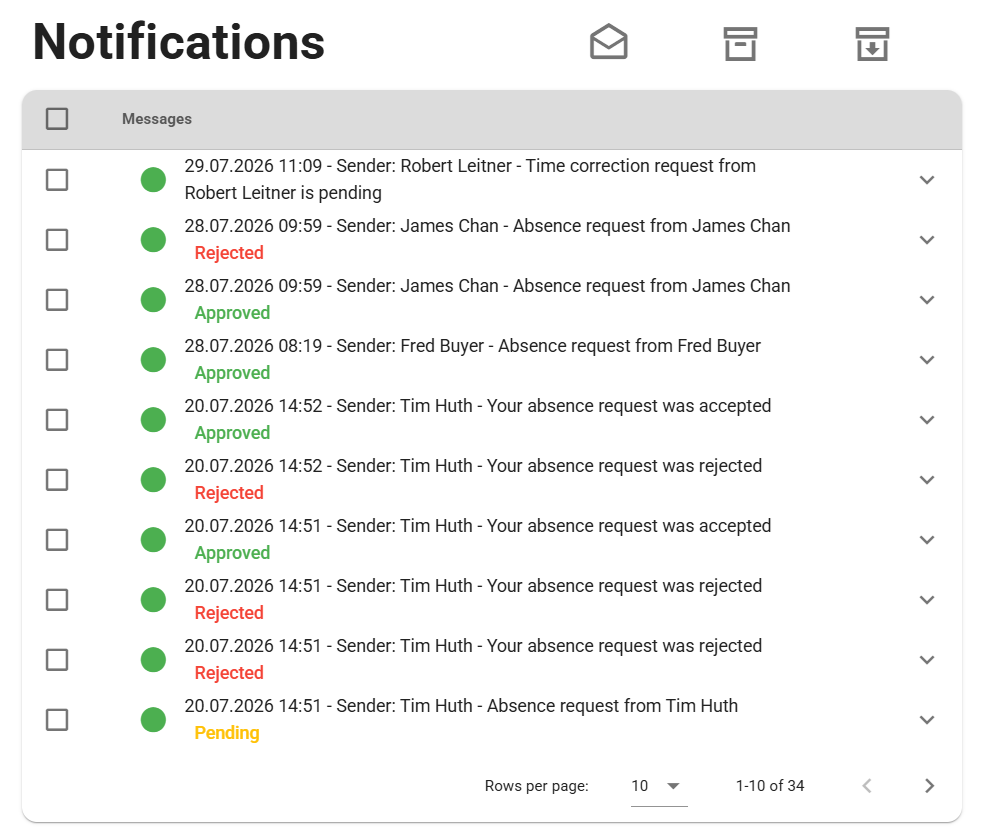Click green status dot for Robert Leitner notification
This screenshot has height=839, width=984.
click(x=153, y=179)
